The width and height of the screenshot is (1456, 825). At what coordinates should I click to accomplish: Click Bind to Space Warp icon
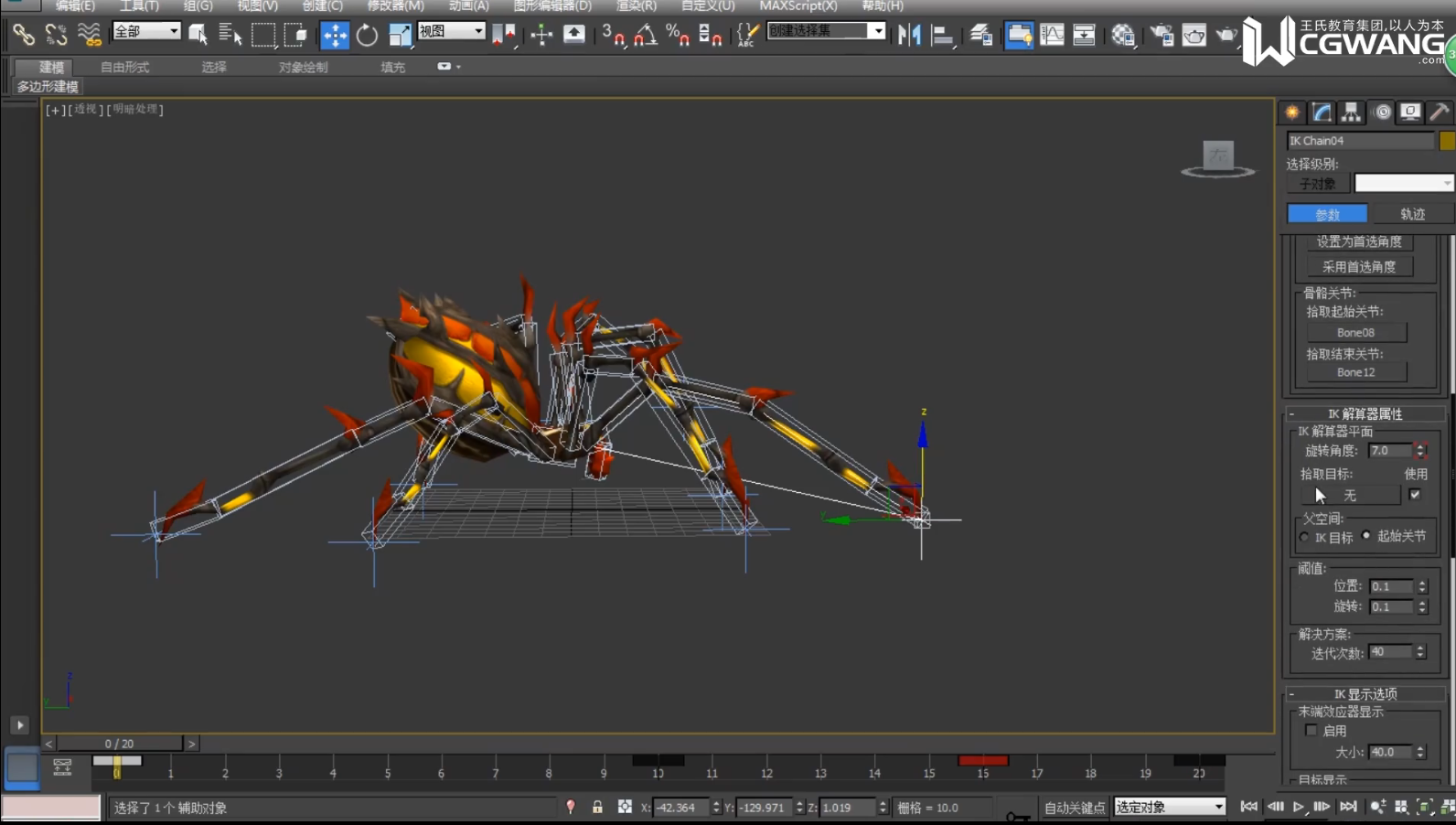point(89,35)
